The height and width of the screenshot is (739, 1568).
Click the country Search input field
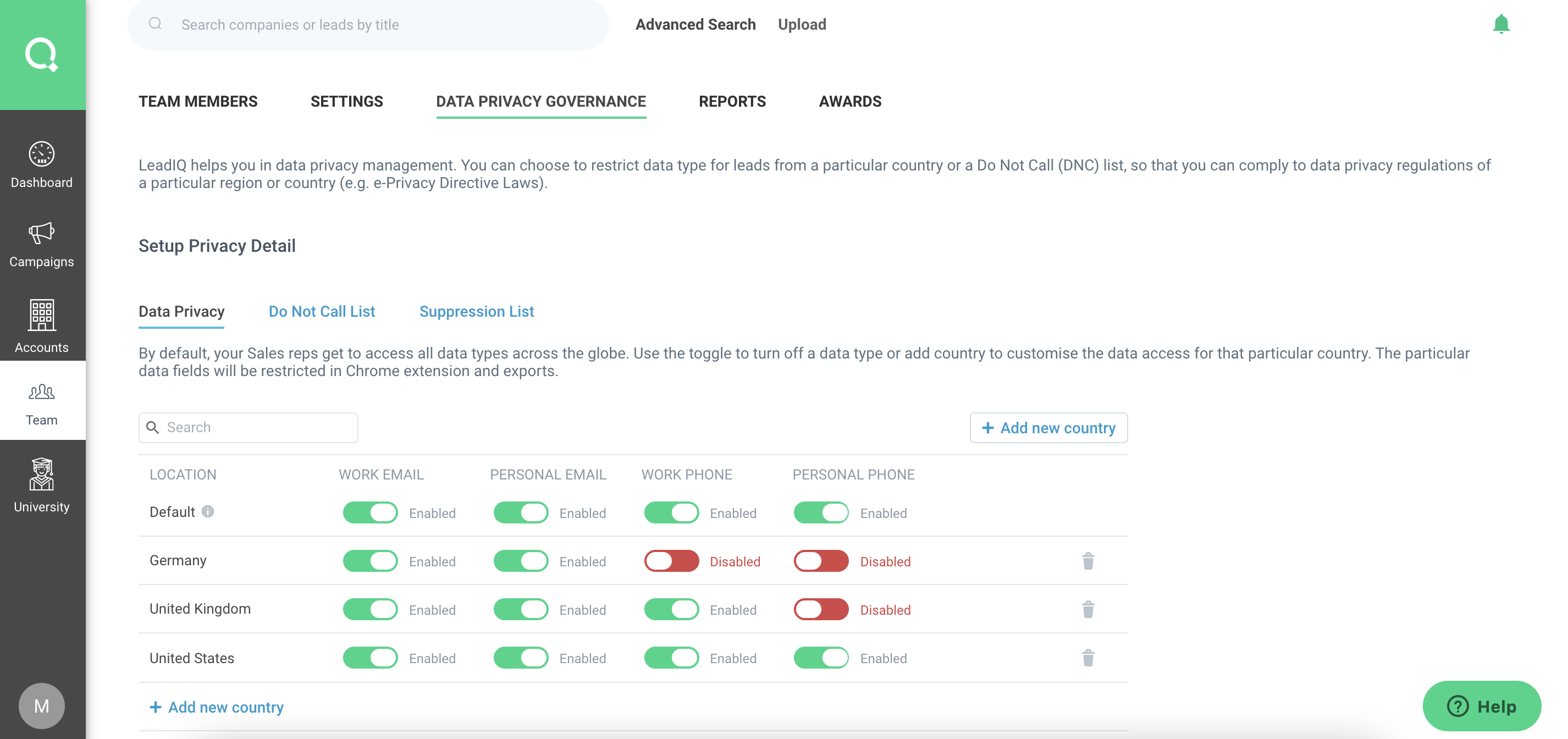point(256,427)
